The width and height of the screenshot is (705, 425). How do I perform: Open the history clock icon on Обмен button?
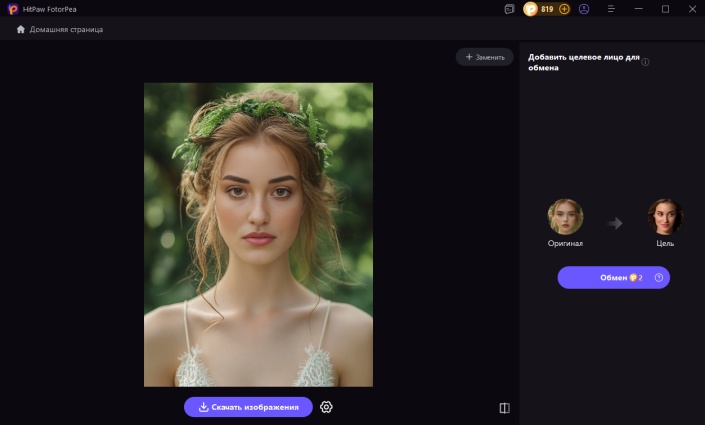coord(659,277)
